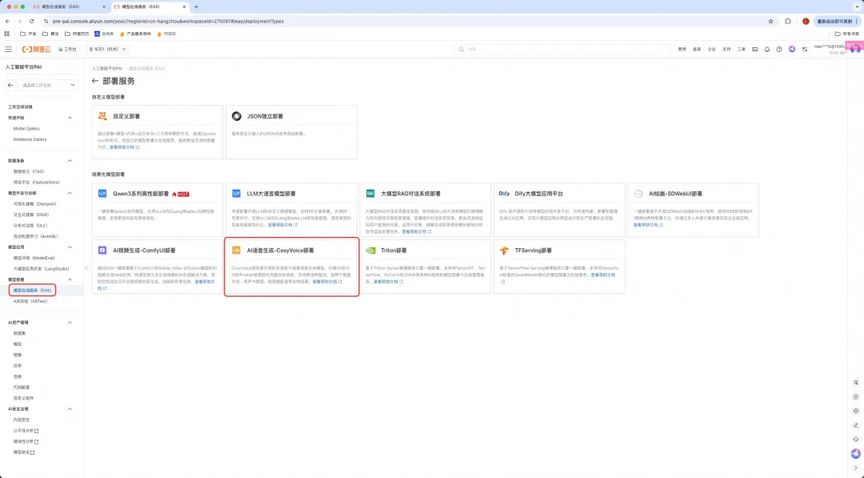The height and width of the screenshot is (478, 864).
Task: Open the hamburger menu beside Alibaba Cloud logo
Action: point(9,49)
